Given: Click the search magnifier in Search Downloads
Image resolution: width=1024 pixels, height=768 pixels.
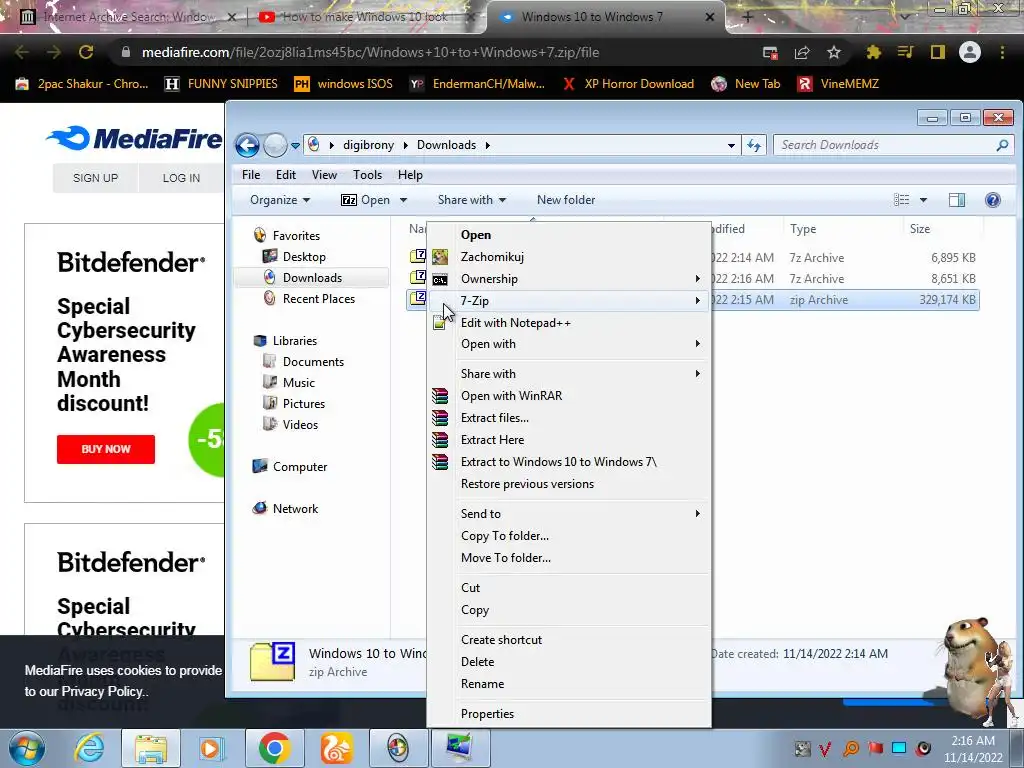Looking at the screenshot, I should tap(1002, 145).
